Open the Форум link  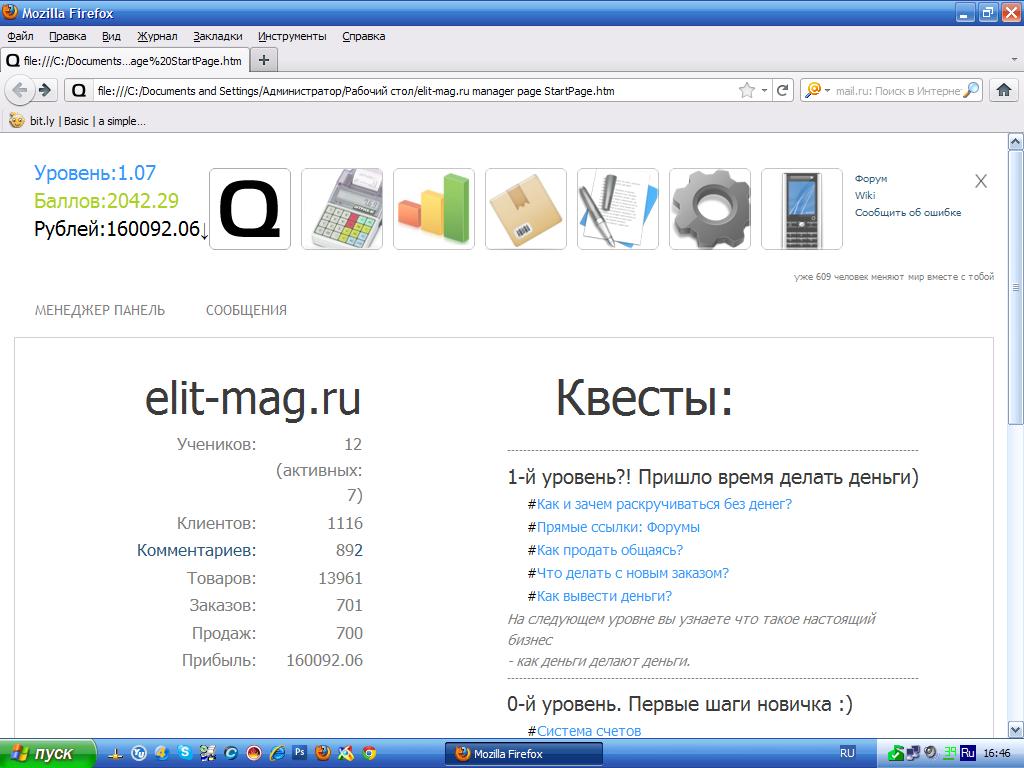pos(870,178)
